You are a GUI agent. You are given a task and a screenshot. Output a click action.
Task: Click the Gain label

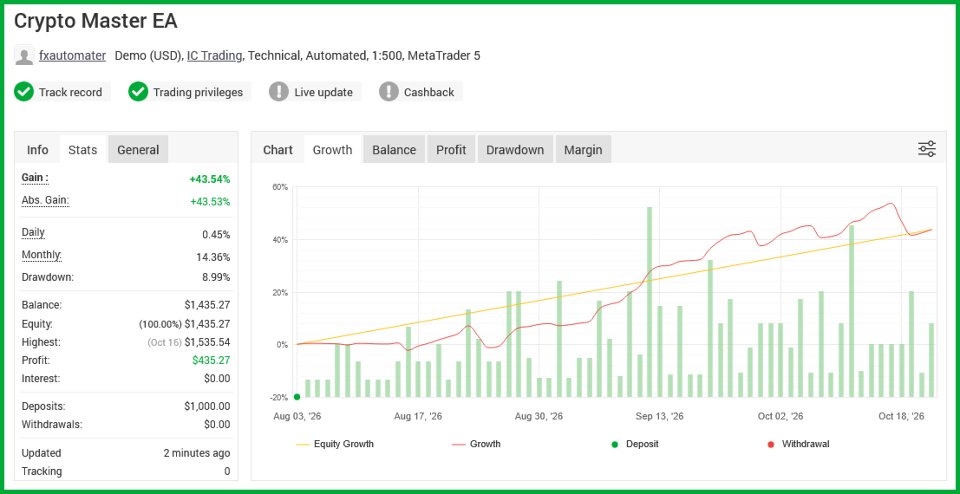tap(35, 178)
